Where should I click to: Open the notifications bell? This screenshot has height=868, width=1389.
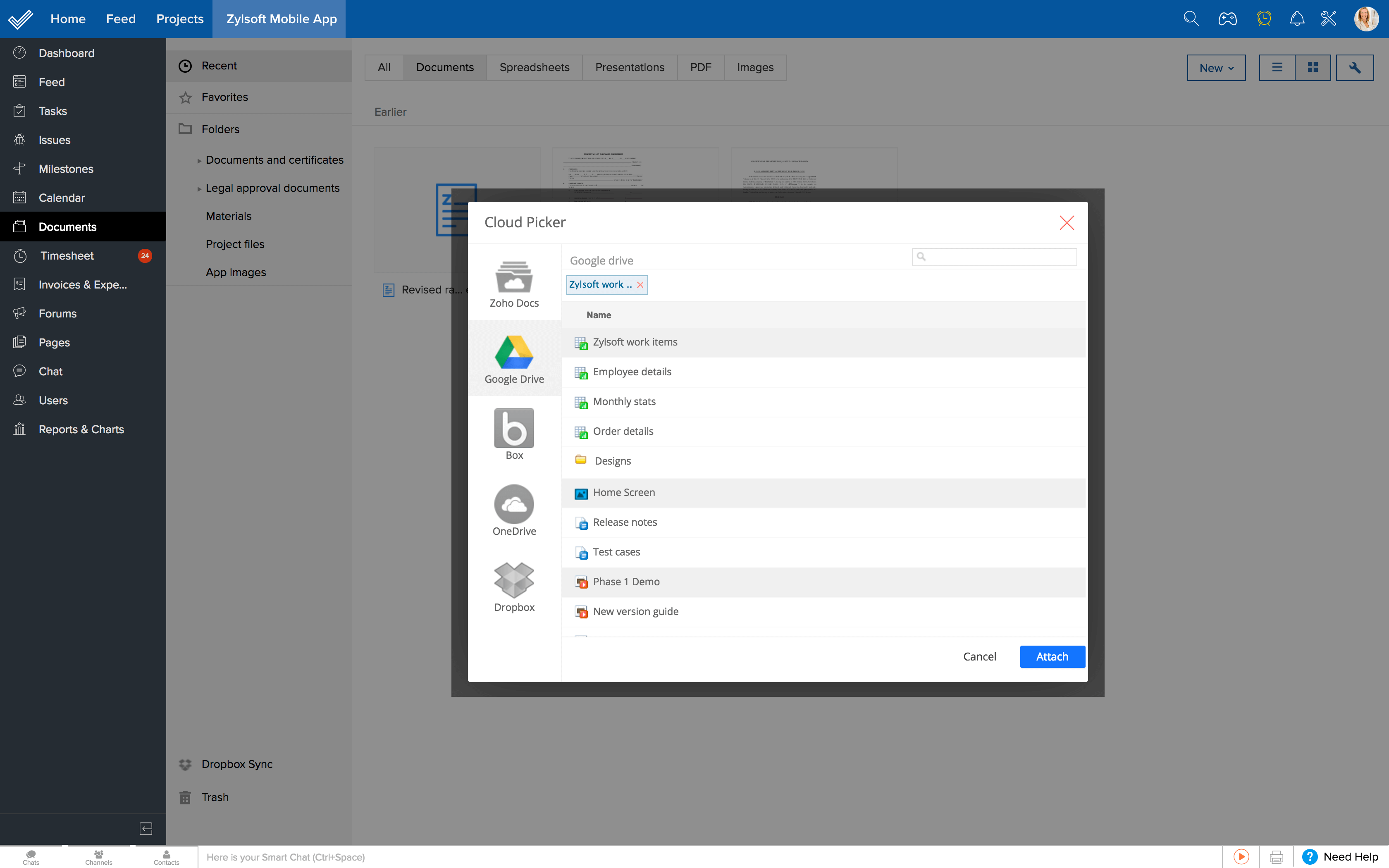pyautogui.click(x=1296, y=18)
